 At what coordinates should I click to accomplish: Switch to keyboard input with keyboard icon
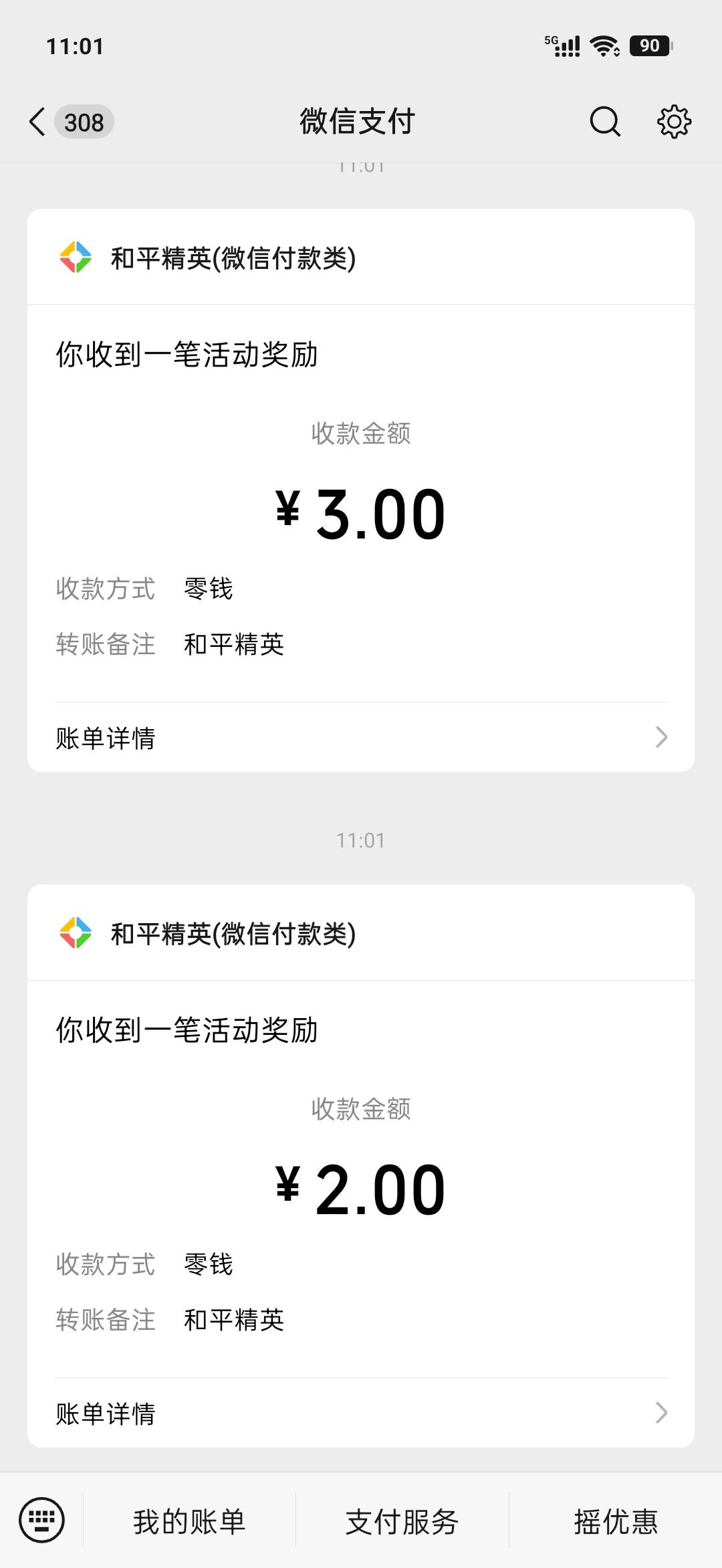click(x=41, y=1520)
